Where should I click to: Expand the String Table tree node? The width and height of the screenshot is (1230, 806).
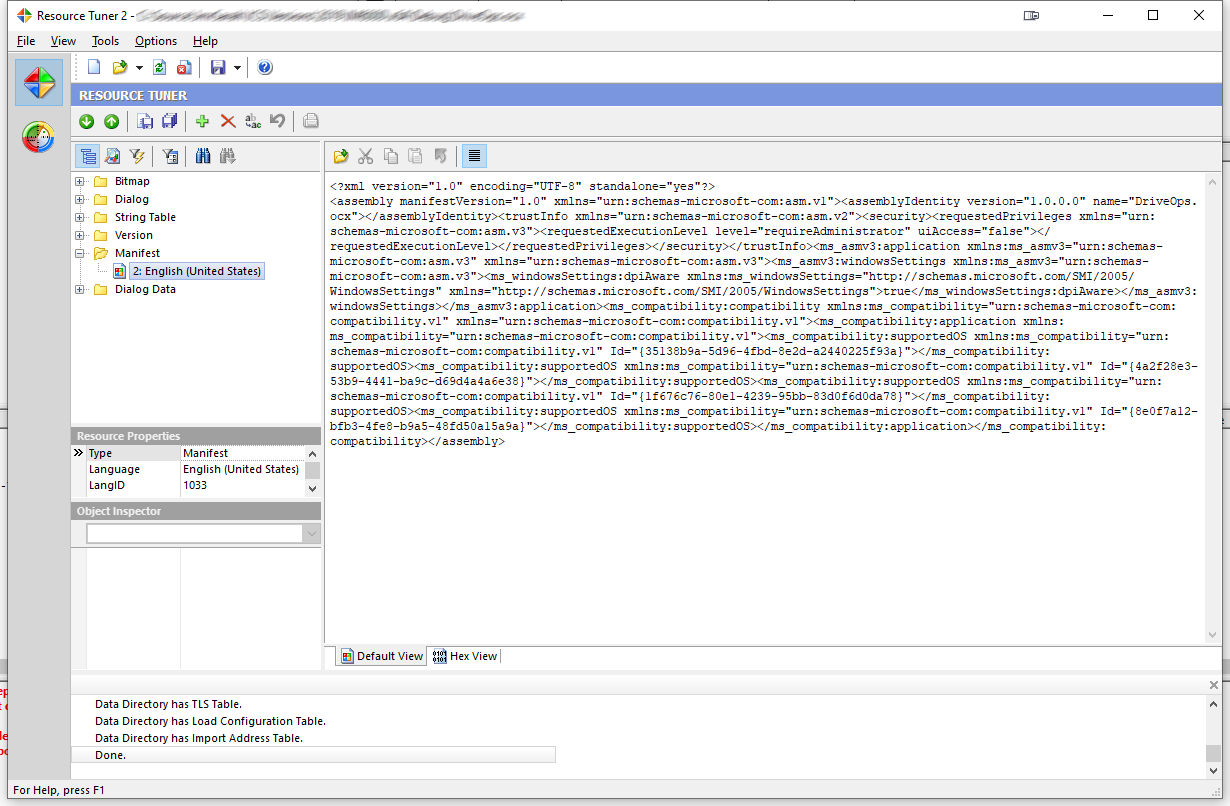(80, 217)
